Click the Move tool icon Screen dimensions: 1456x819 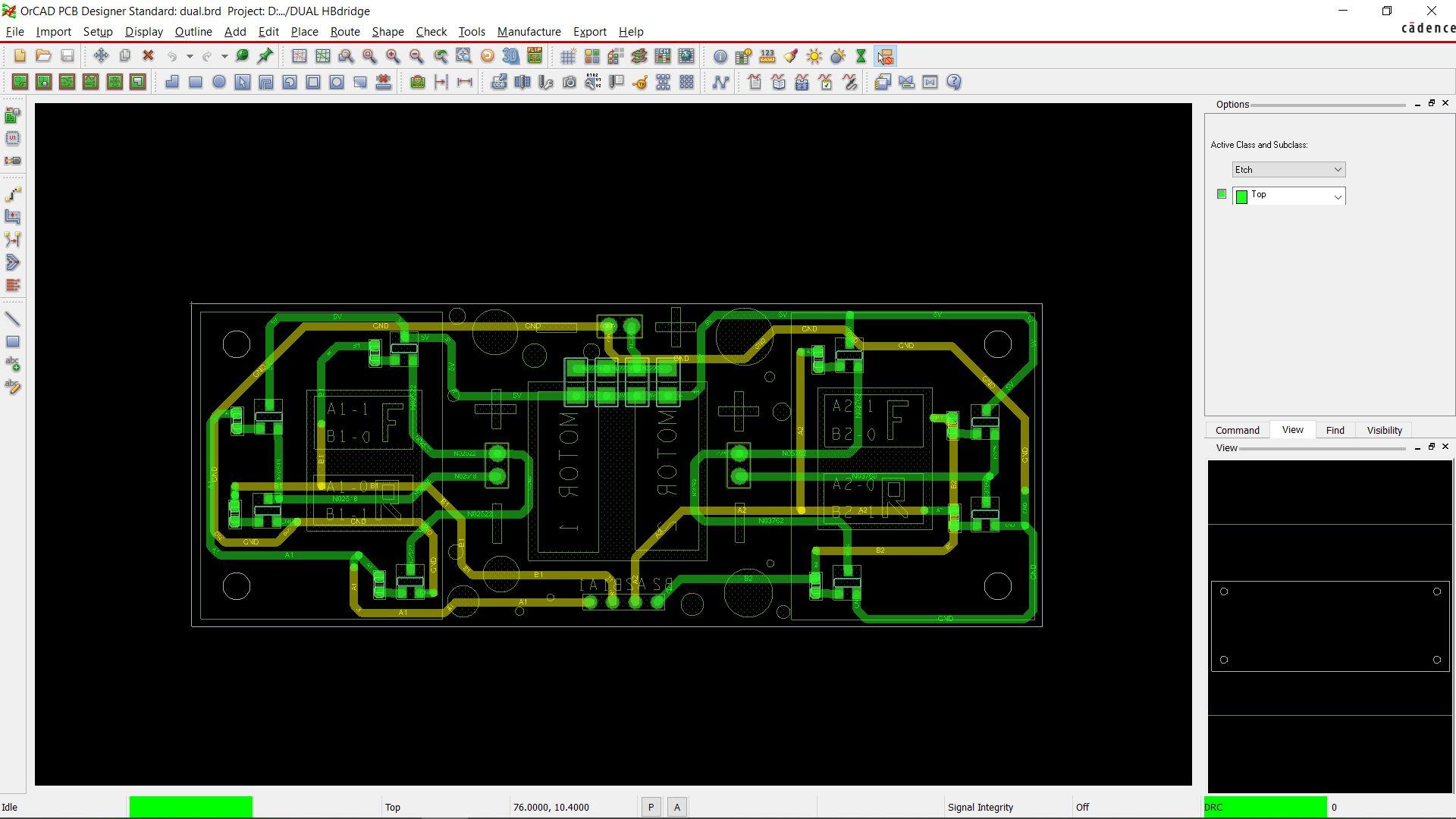[101, 56]
